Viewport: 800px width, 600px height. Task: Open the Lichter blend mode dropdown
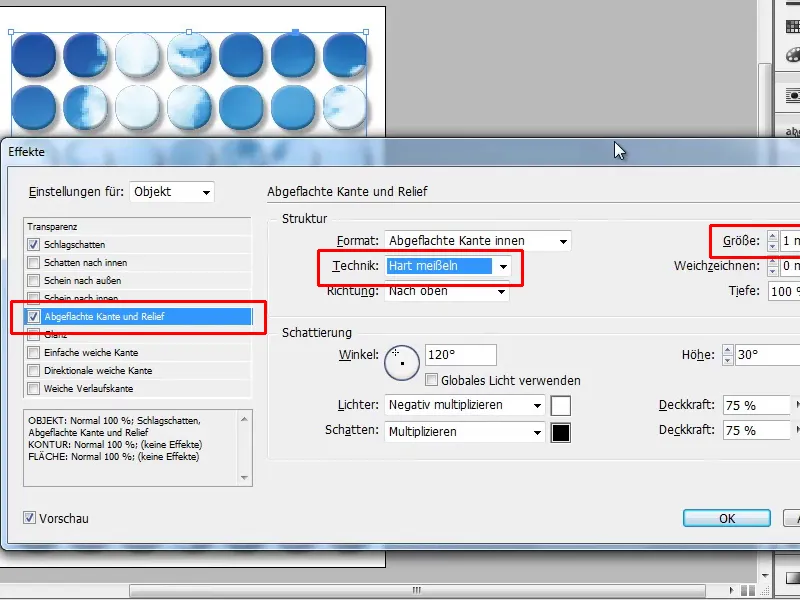click(461, 406)
